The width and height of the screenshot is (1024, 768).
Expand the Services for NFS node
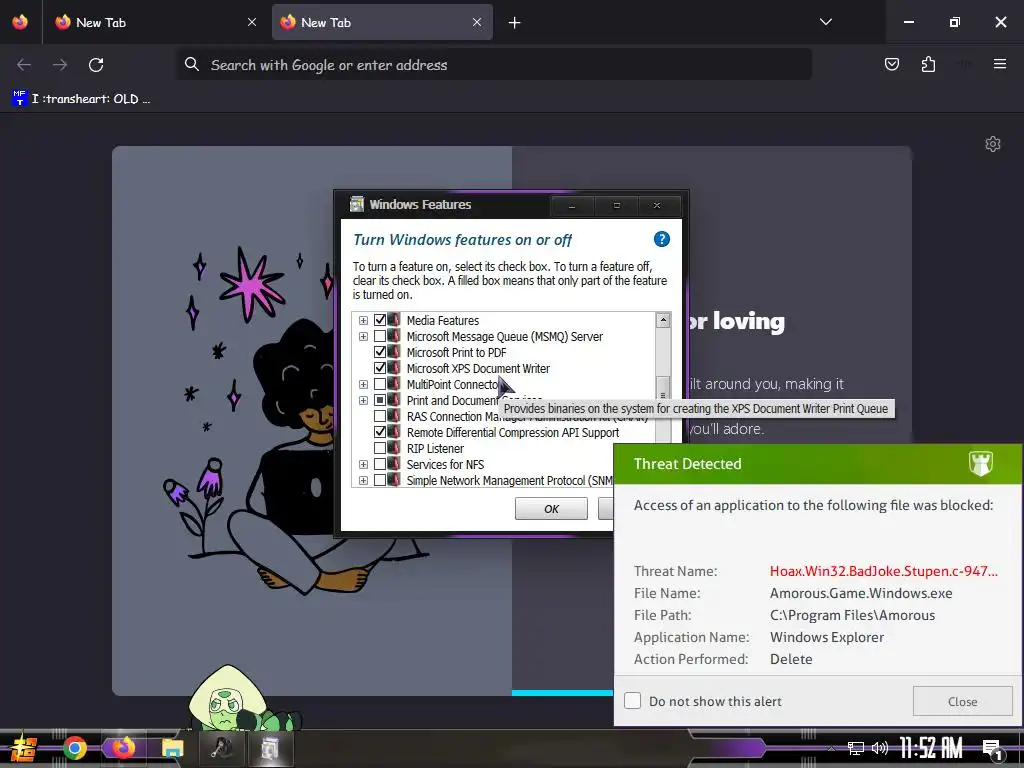click(363, 464)
